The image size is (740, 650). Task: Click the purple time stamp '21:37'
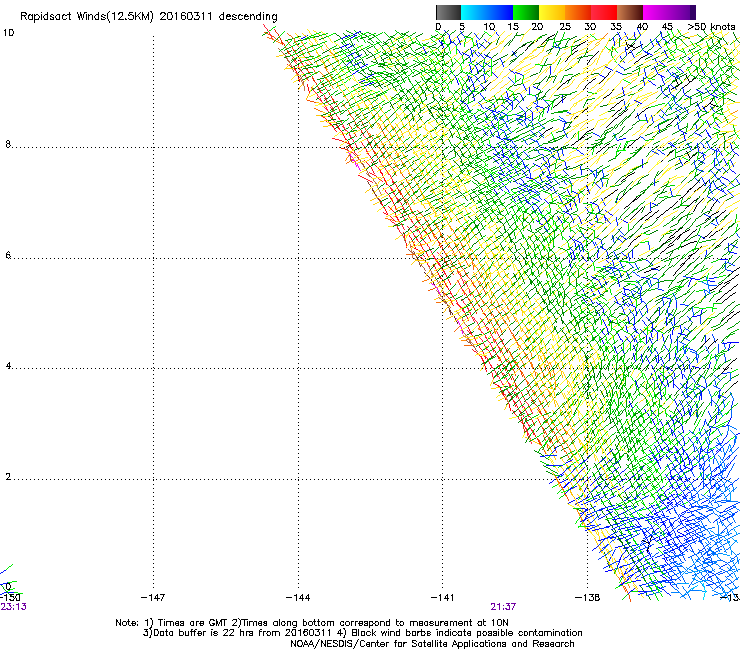click(x=503, y=607)
